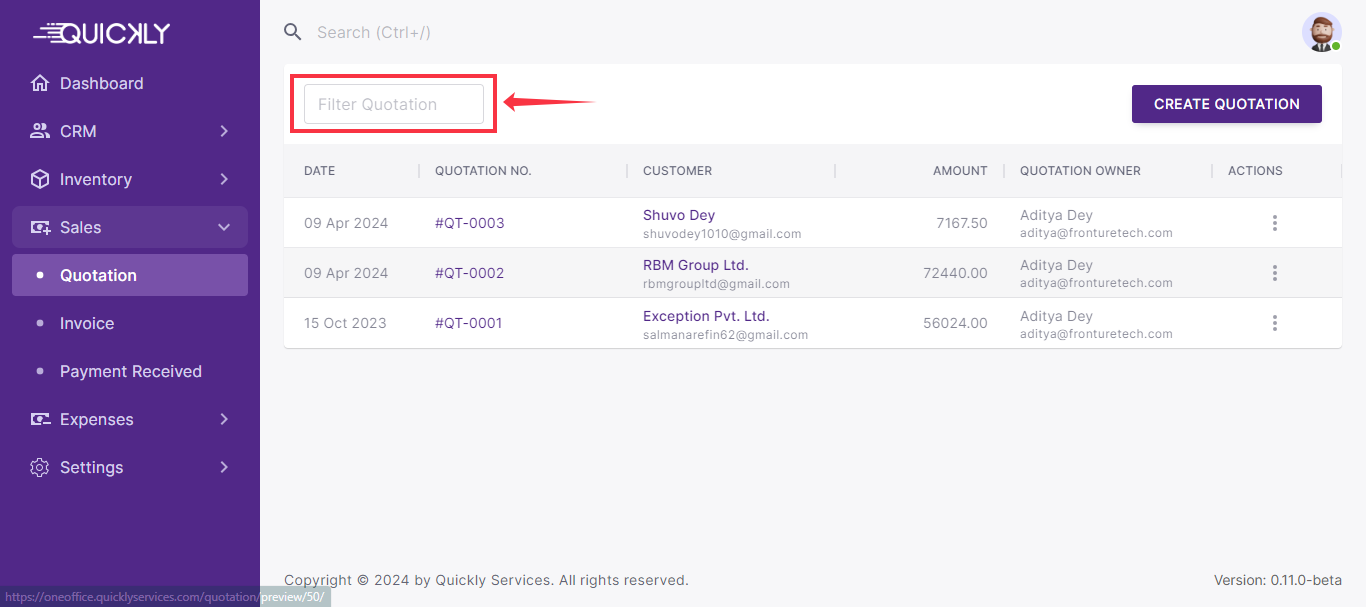The image size is (1366, 607).
Task: Open actions menu for quotation #QT-0003
Action: tap(1274, 223)
